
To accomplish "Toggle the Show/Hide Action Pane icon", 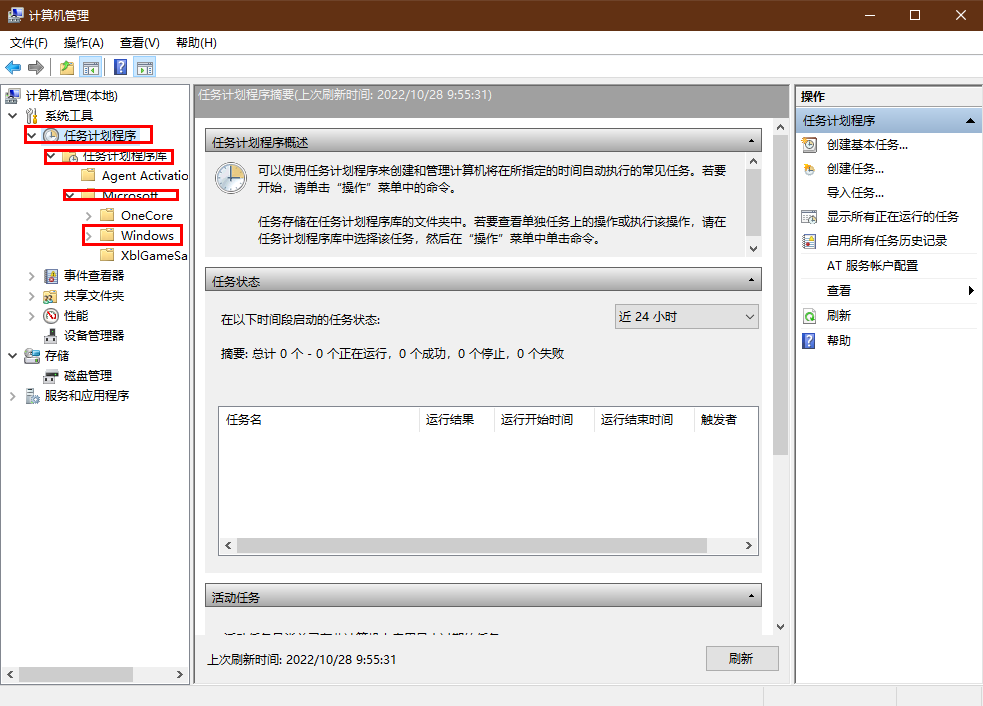I will 145,68.
